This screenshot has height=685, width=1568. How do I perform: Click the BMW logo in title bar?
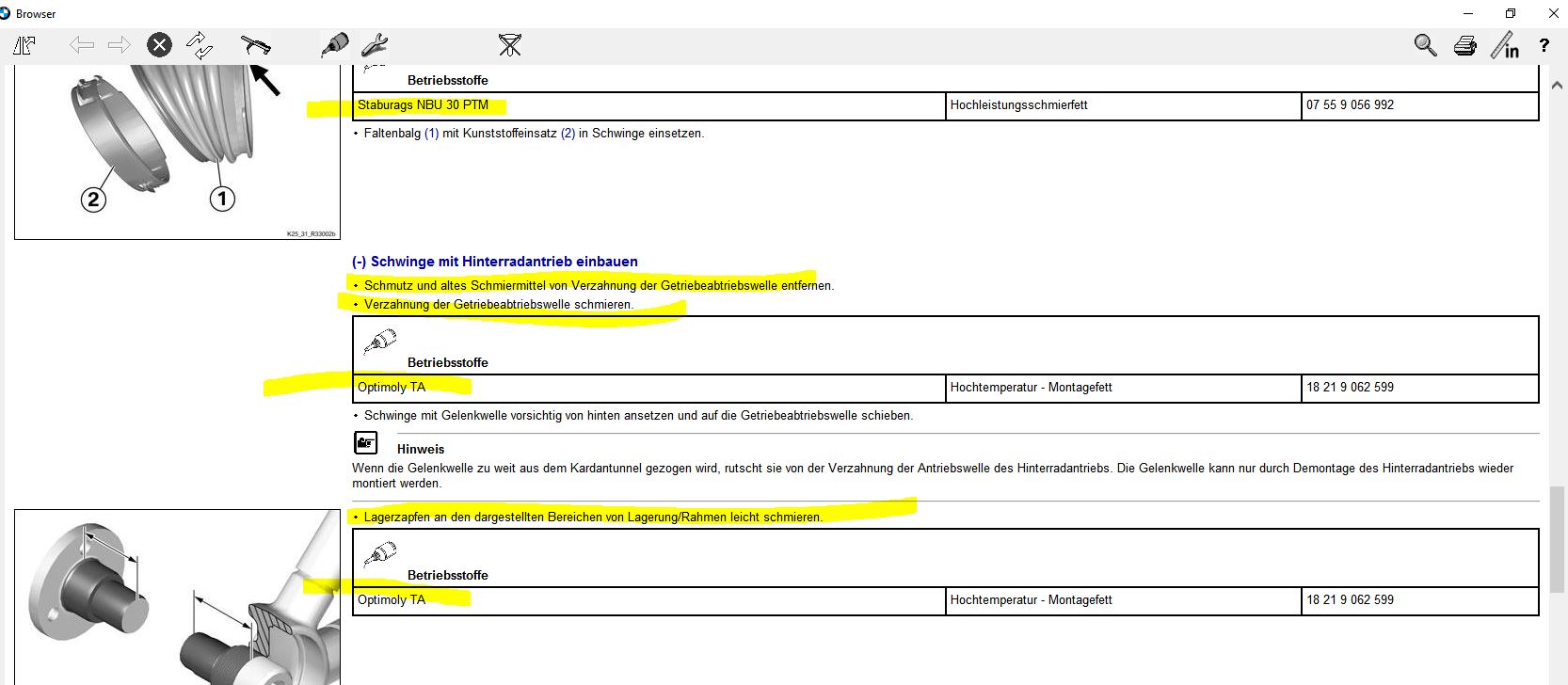click(6, 13)
